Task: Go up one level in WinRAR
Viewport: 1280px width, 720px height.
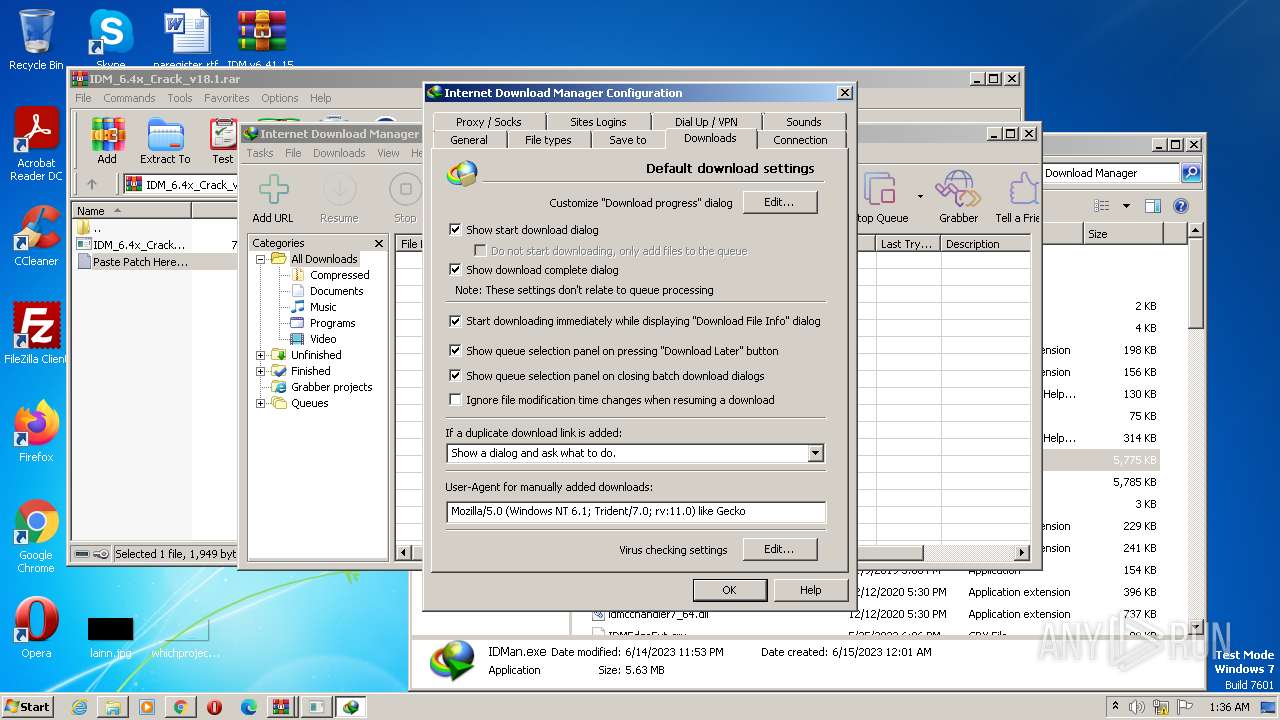Action: 92,184
